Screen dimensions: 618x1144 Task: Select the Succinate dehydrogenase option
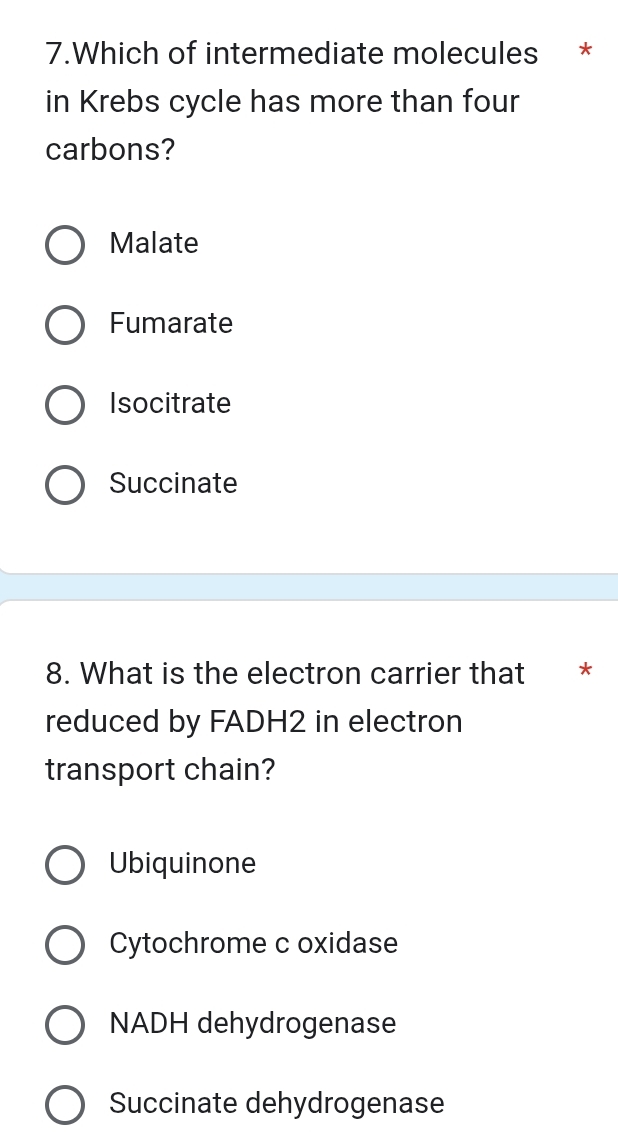[65, 1105]
